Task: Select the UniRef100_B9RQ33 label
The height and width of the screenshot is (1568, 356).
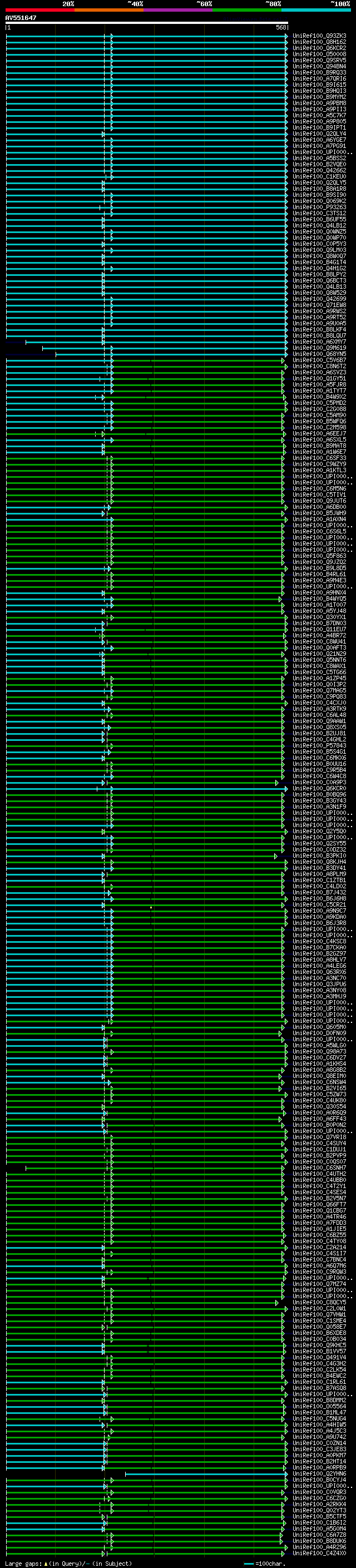Action: (319, 72)
